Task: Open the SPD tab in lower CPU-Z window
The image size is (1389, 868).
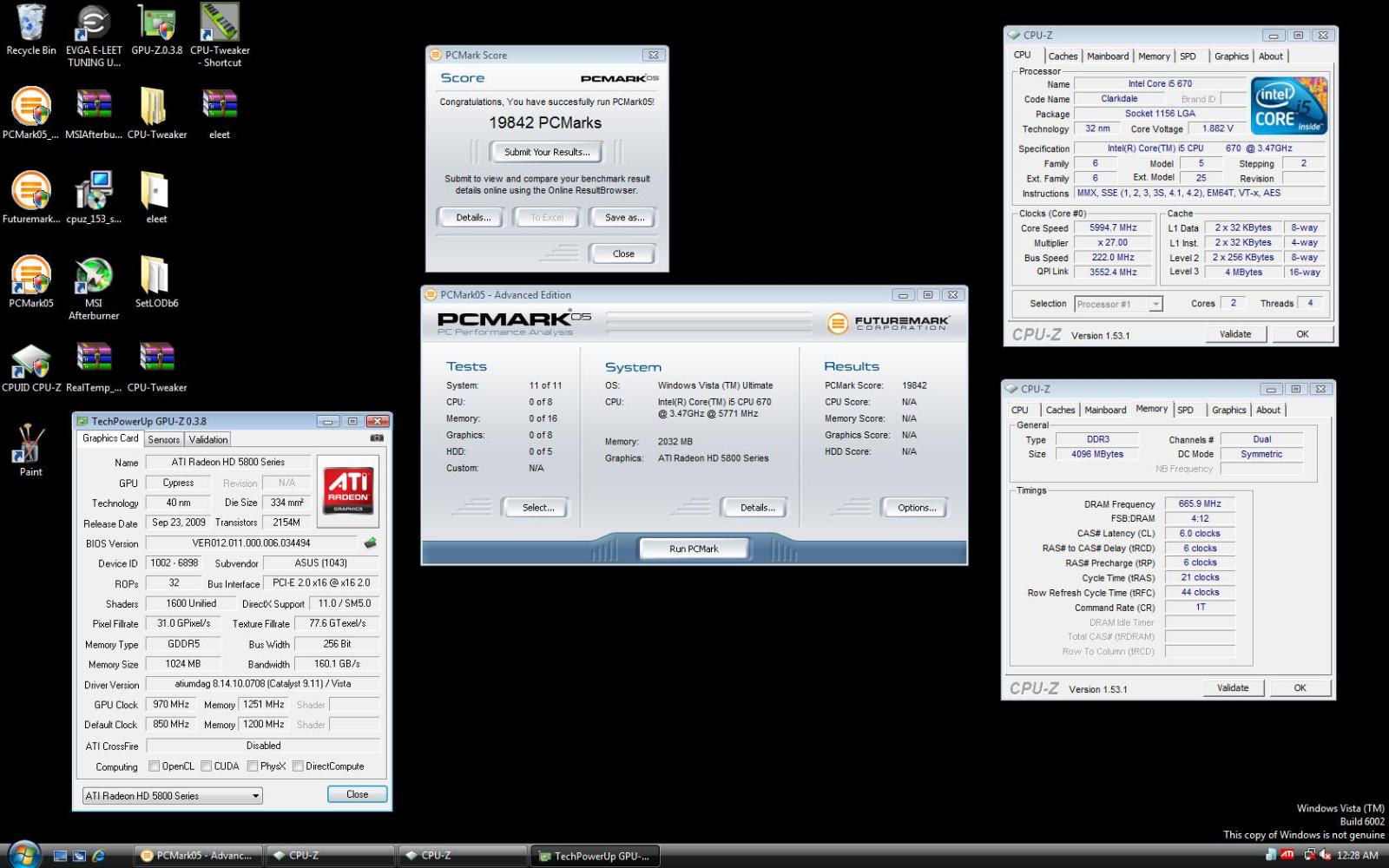Action: point(1185,410)
